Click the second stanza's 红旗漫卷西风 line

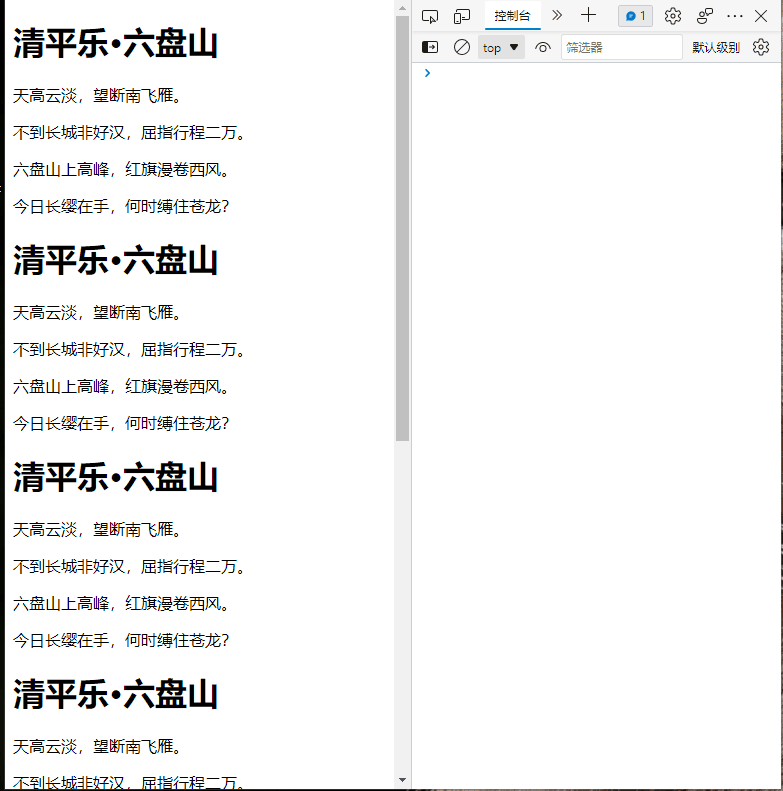(121, 386)
